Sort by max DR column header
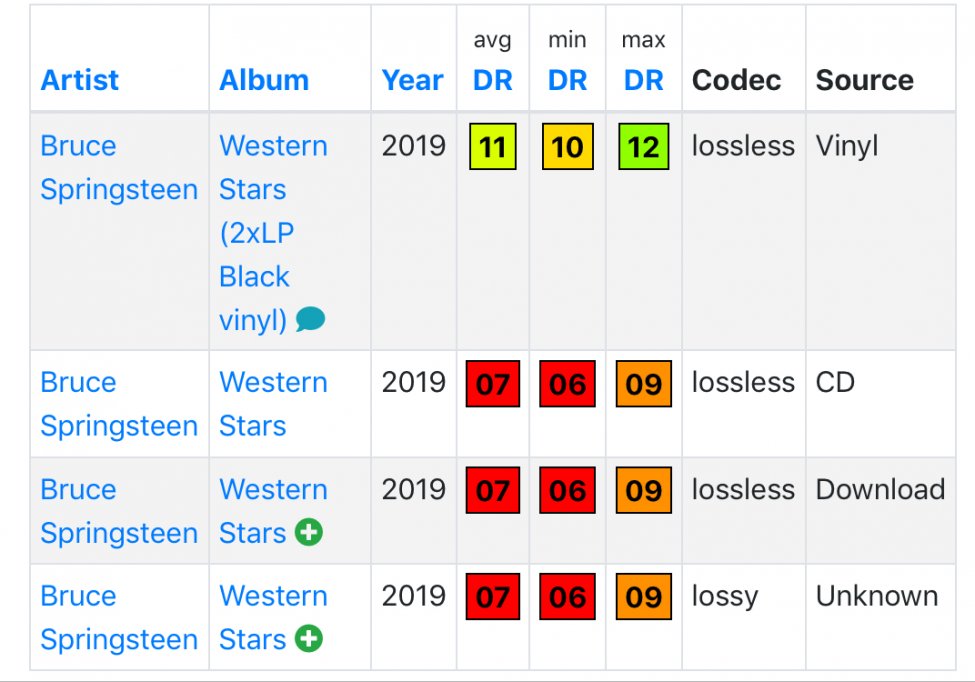This screenshot has width=975, height=682. coord(644,80)
